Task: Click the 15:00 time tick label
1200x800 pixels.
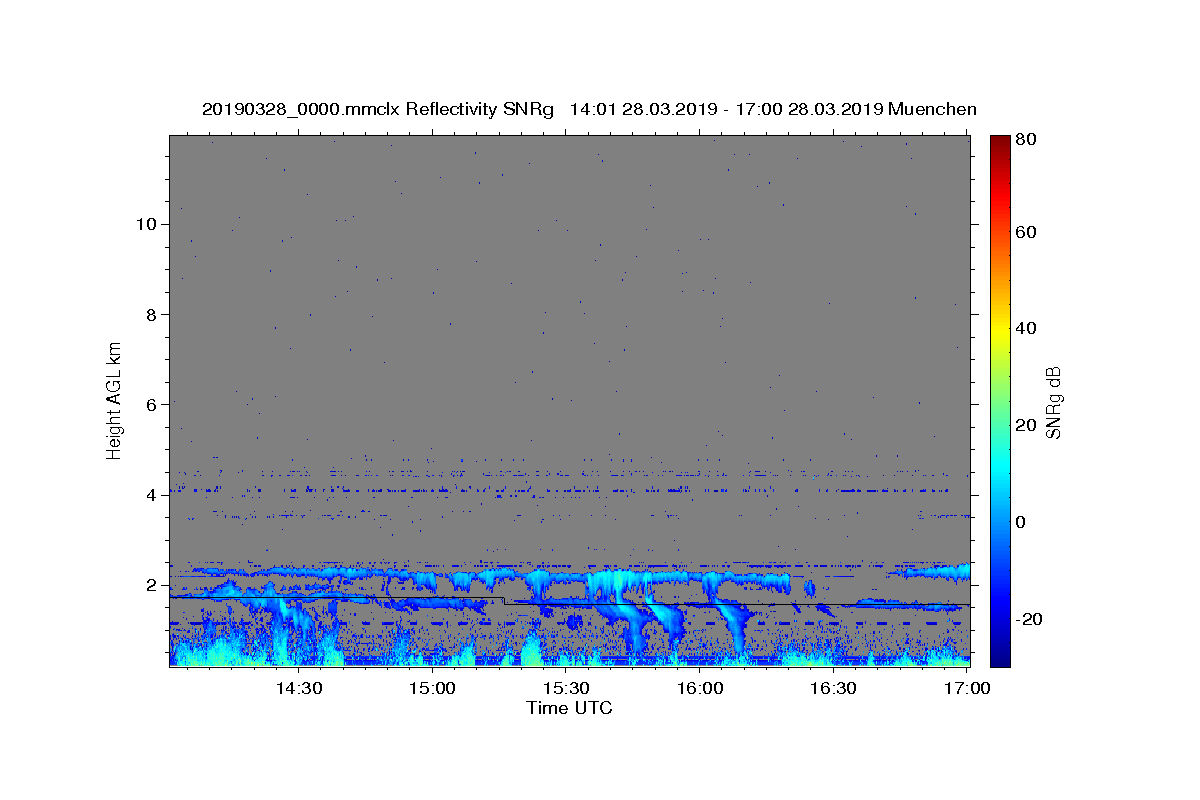Action: tap(432, 688)
